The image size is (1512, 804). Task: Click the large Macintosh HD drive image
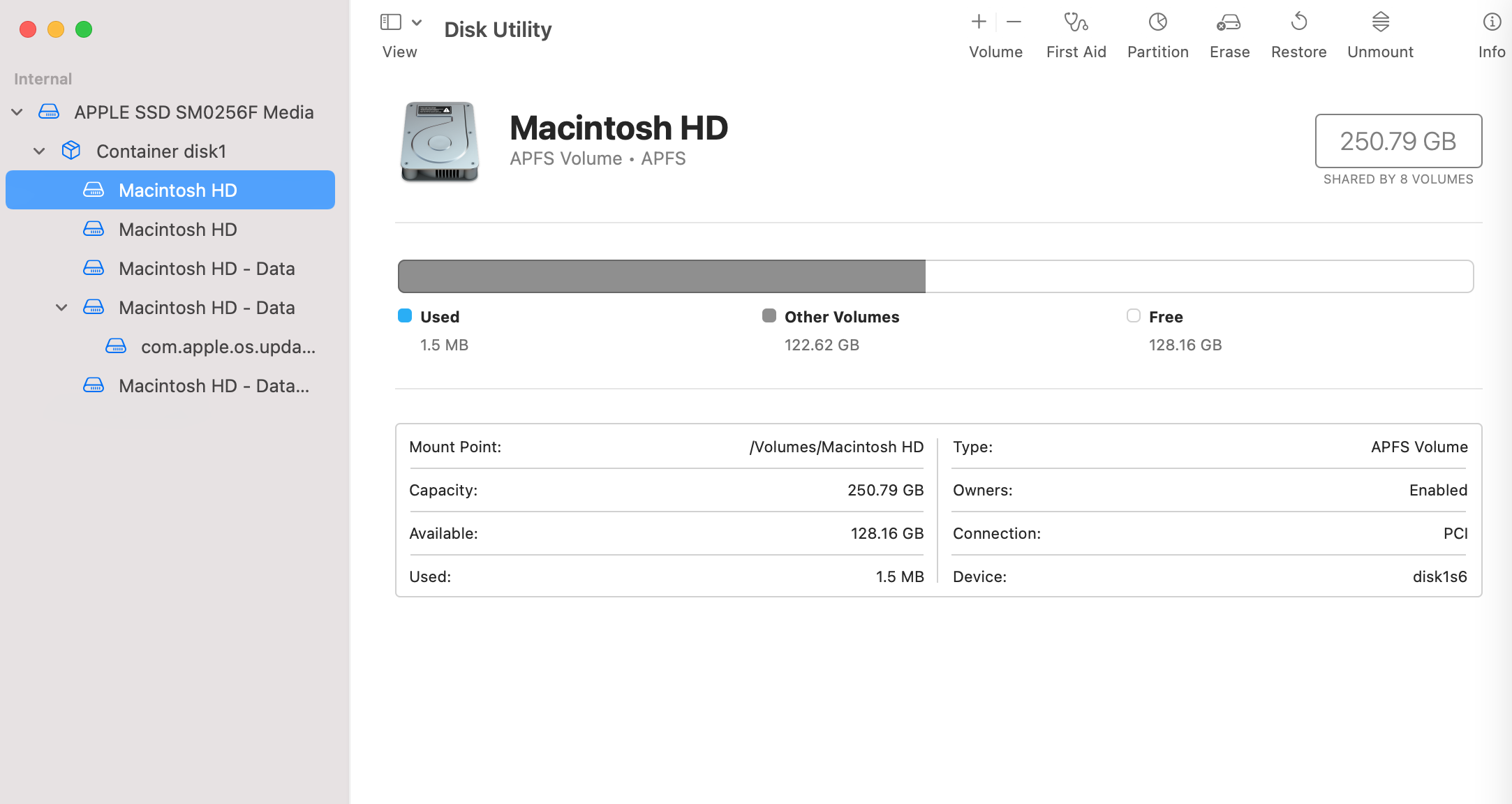click(x=439, y=142)
